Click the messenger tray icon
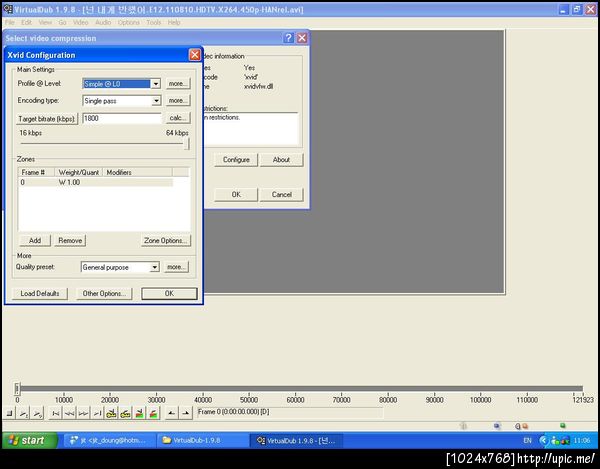The height and width of the screenshot is (469, 600). (555, 441)
